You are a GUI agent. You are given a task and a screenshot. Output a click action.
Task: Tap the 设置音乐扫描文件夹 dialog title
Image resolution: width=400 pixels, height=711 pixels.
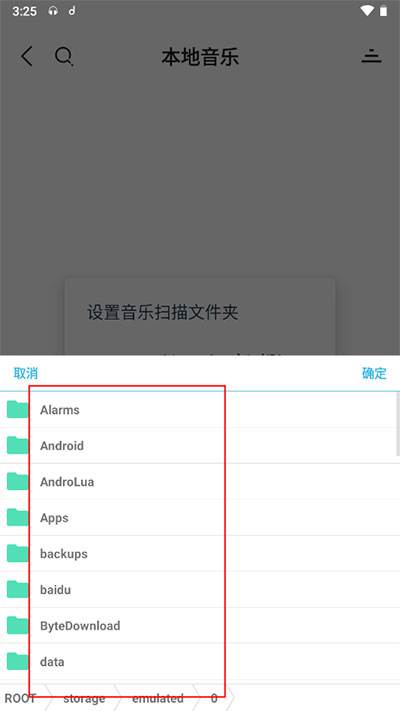pos(163,312)
